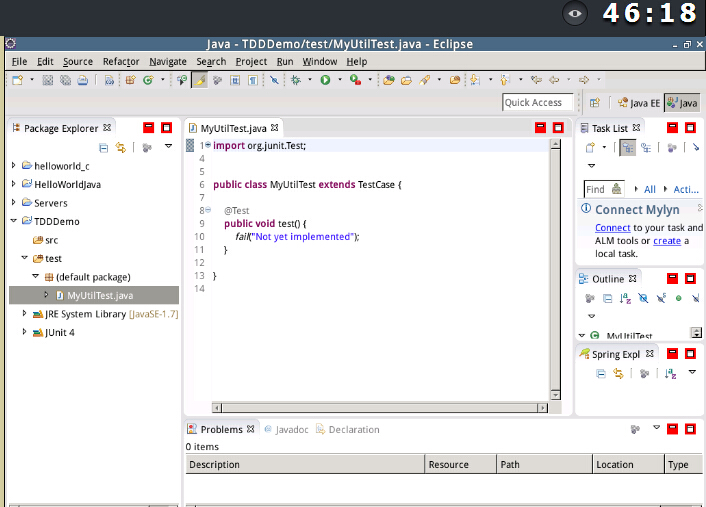This screenshot has height=507, width=706.
Task: Open Package Explorer view menu triangle
Action: [168, 146]
